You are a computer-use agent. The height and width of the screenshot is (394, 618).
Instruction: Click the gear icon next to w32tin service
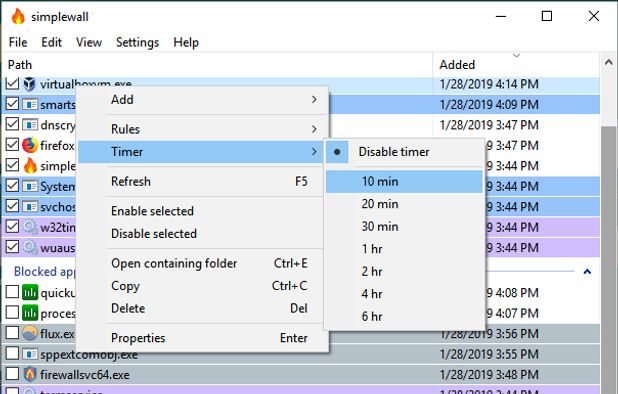[x=30, y=227]
